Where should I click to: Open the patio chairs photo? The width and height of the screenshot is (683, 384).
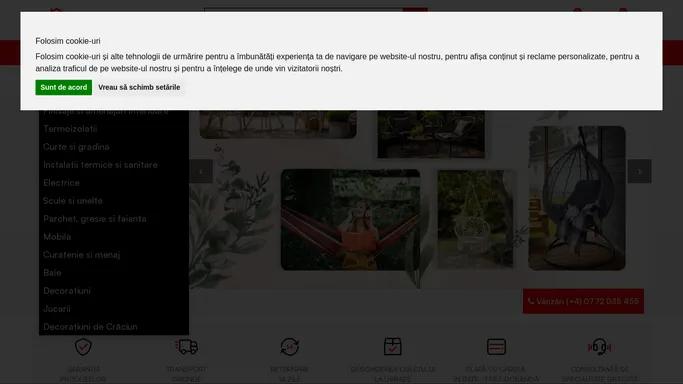point(431,134)
